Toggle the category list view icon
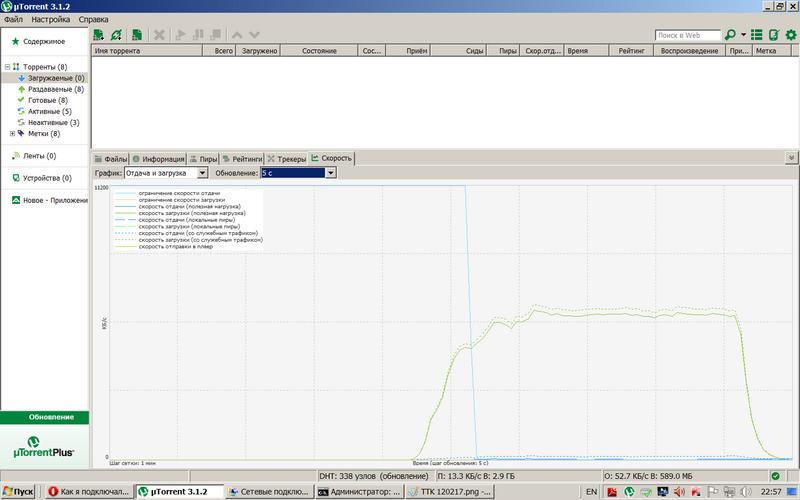This screenshot has width=800, height=500. pyautogui.click(x=757, y=35)
